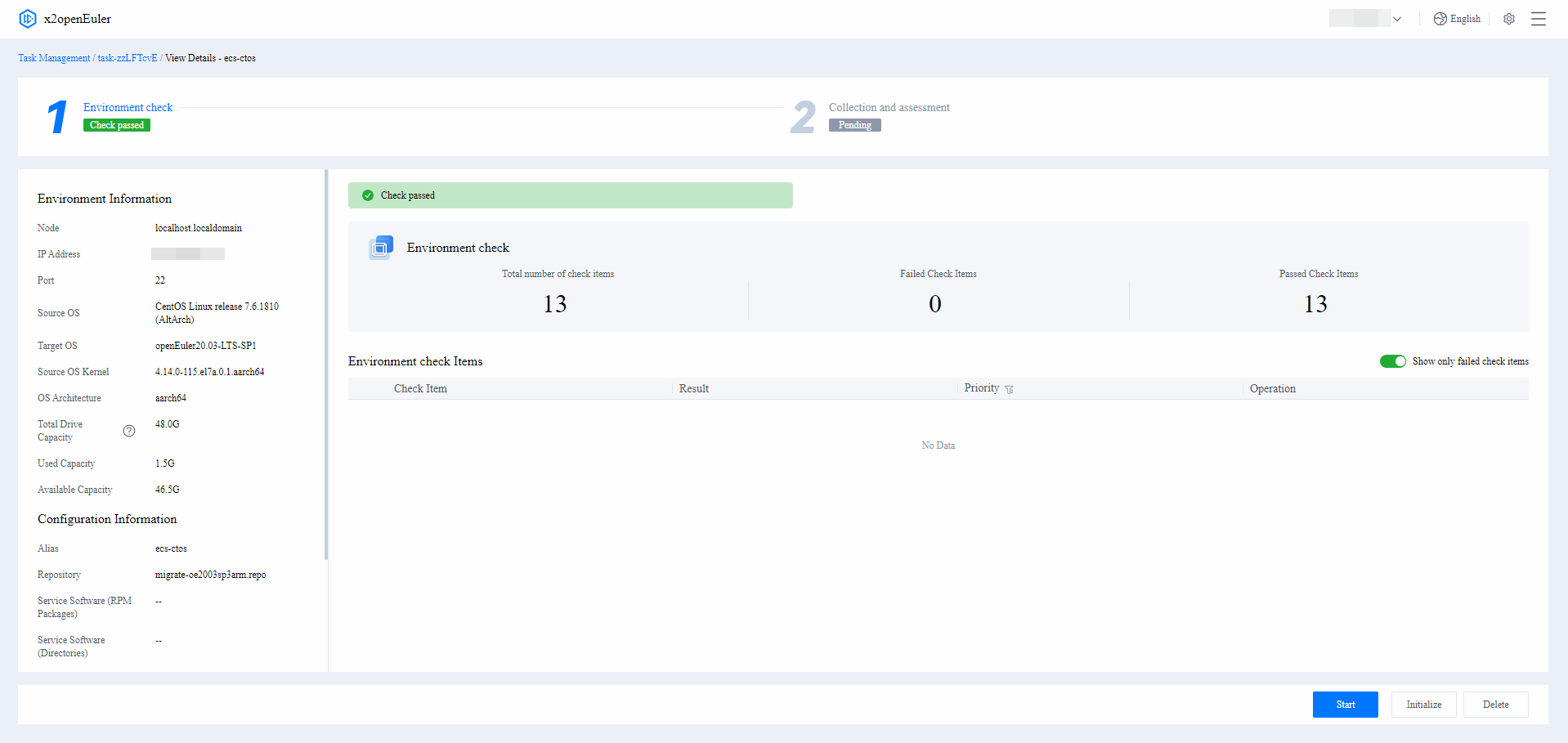The height and width of the screenshot is (743, 1568).
Task: Click the Environment check panel icon
Action: (381, 247)
